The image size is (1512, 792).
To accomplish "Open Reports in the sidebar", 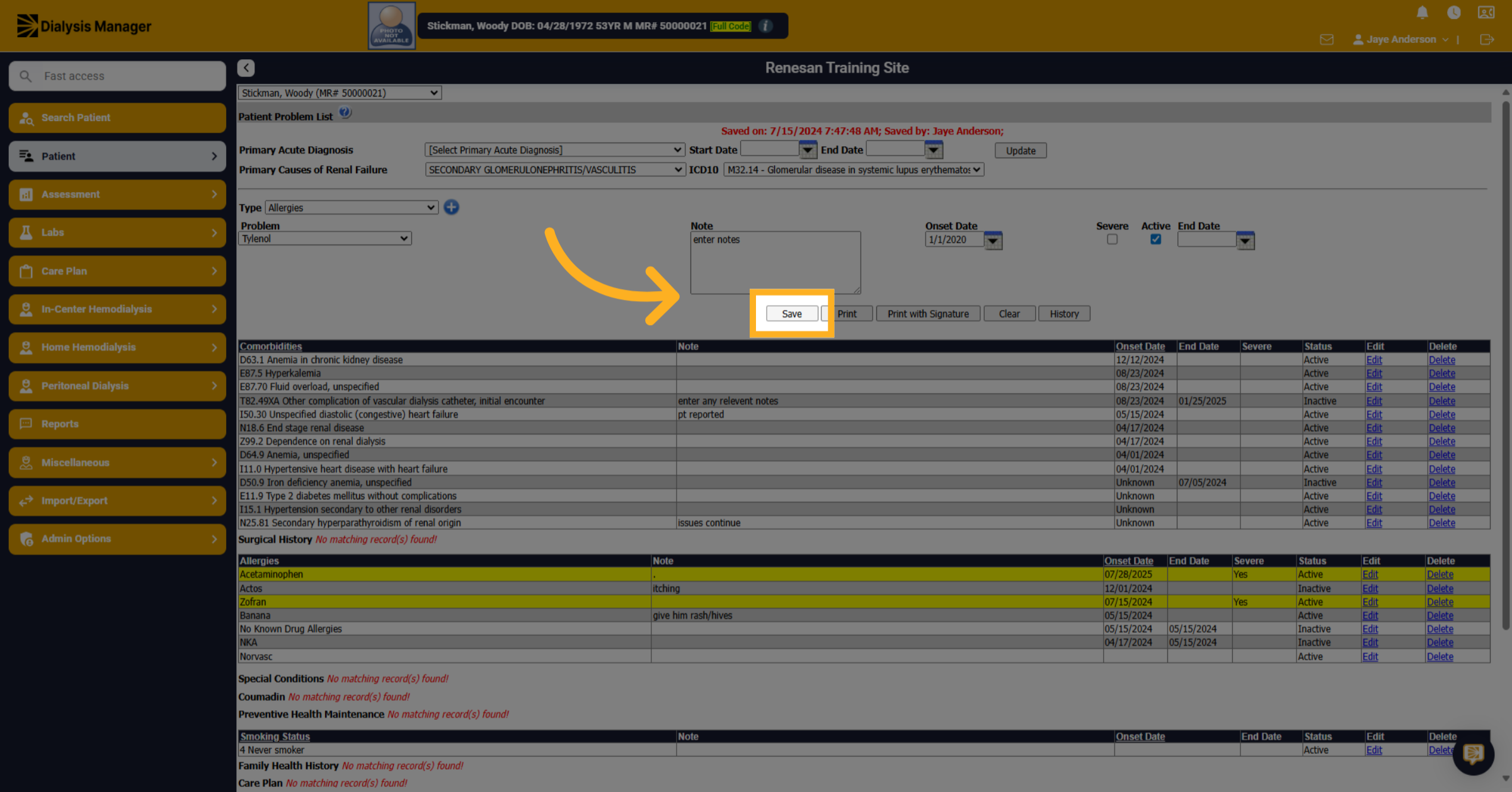I will 117,424.
